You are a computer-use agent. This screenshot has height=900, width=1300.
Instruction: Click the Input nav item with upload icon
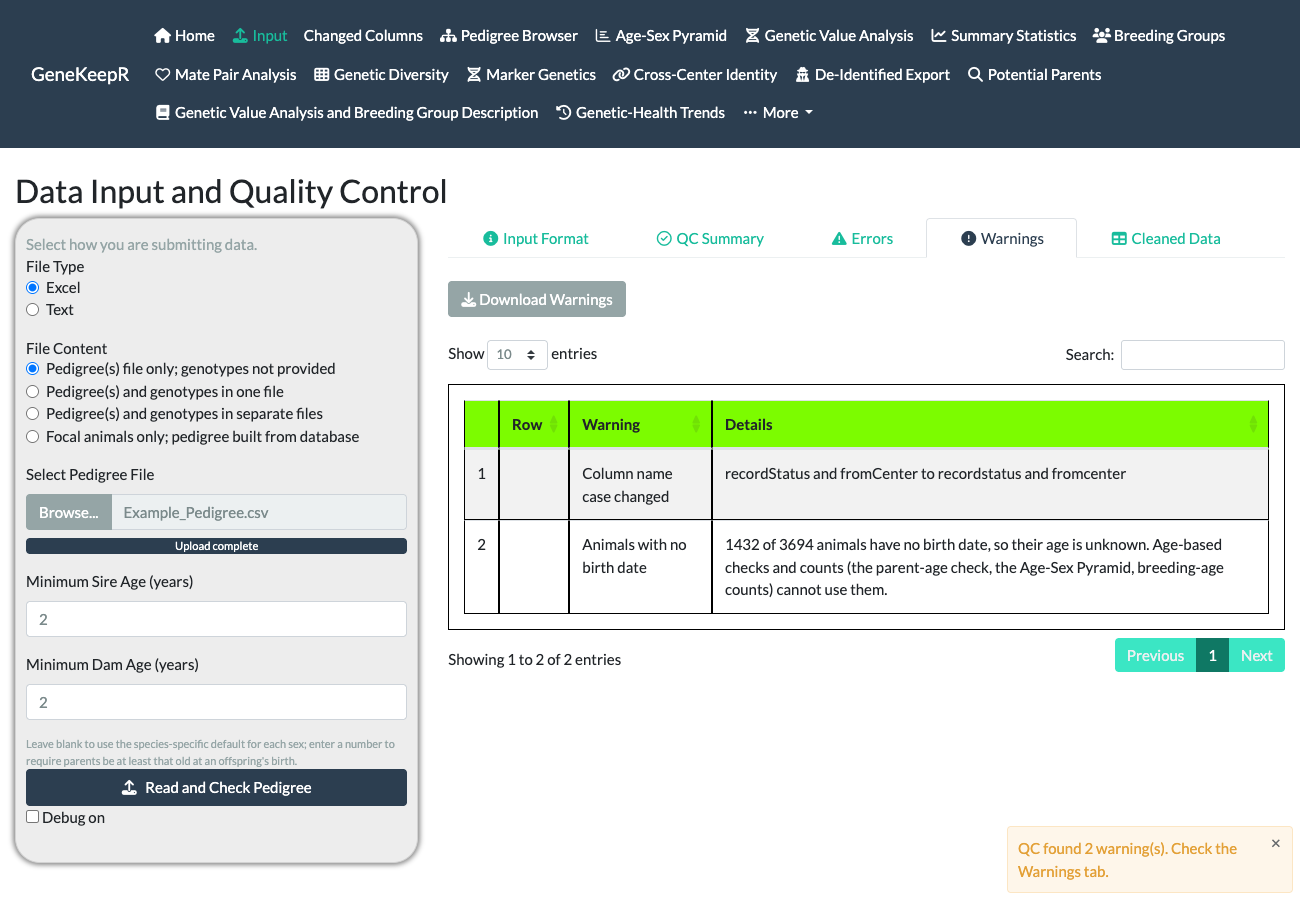point(260,35)
